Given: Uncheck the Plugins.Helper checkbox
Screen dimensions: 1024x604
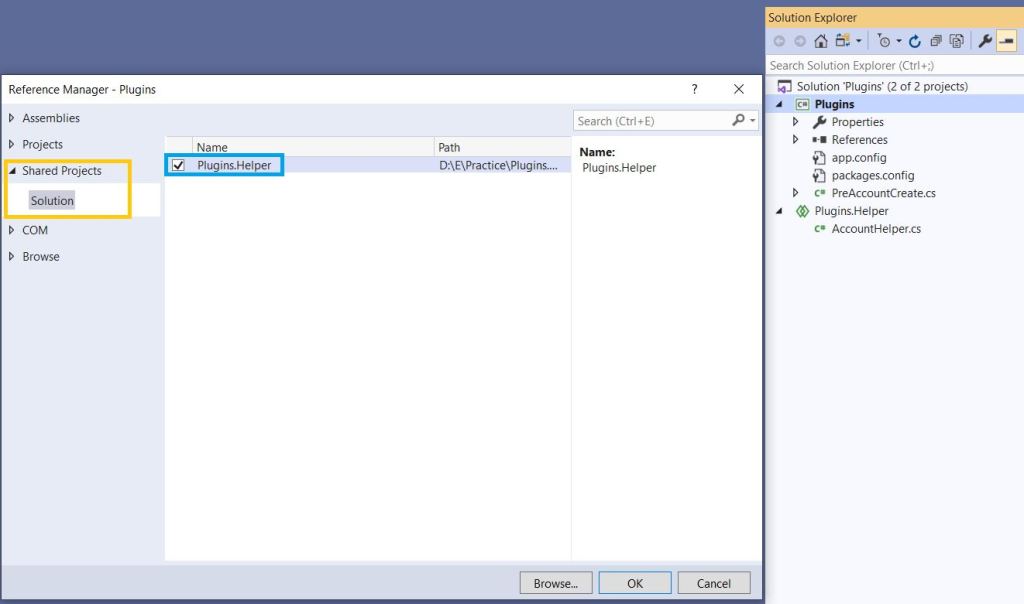Looking at the screenshot, I should click(x=179, y=165).
